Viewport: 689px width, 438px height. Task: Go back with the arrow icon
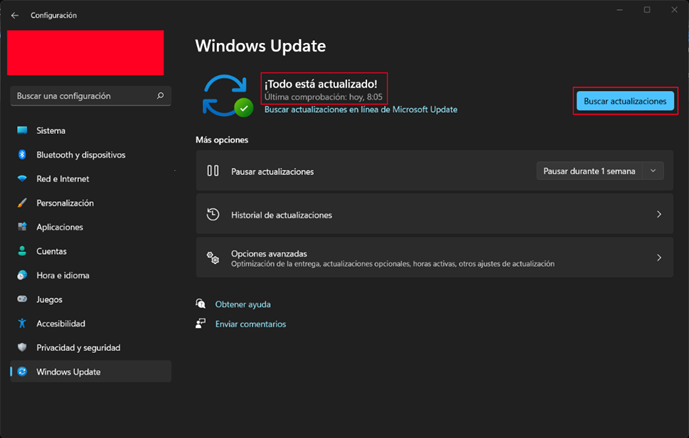click(14, 15)
